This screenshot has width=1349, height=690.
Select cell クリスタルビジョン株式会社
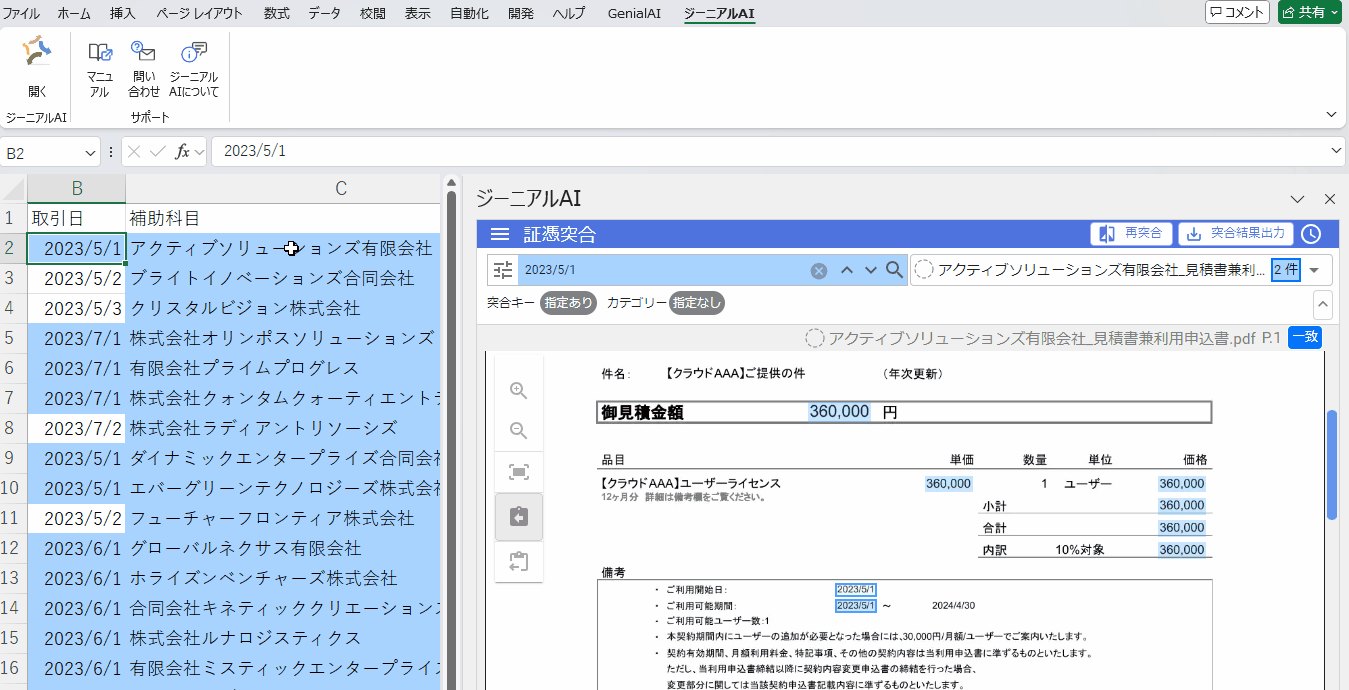click(283, 308)
